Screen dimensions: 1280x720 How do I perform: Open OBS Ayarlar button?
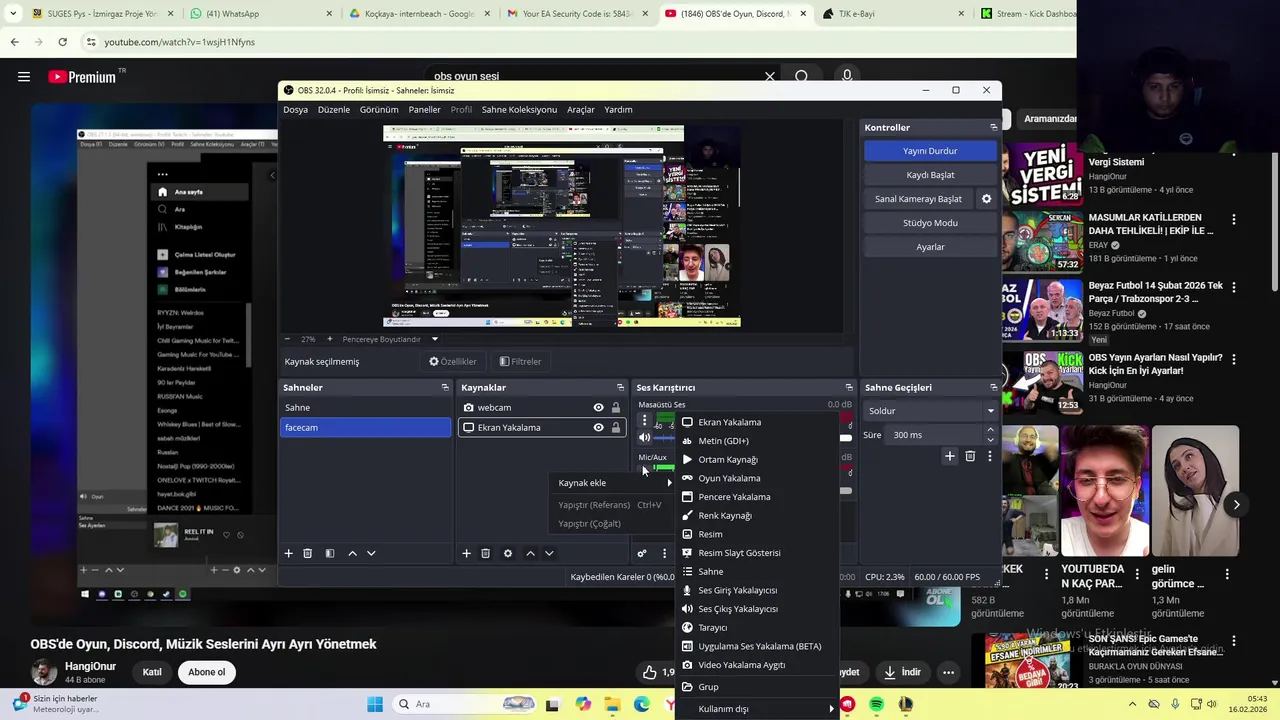coord(930,247)
